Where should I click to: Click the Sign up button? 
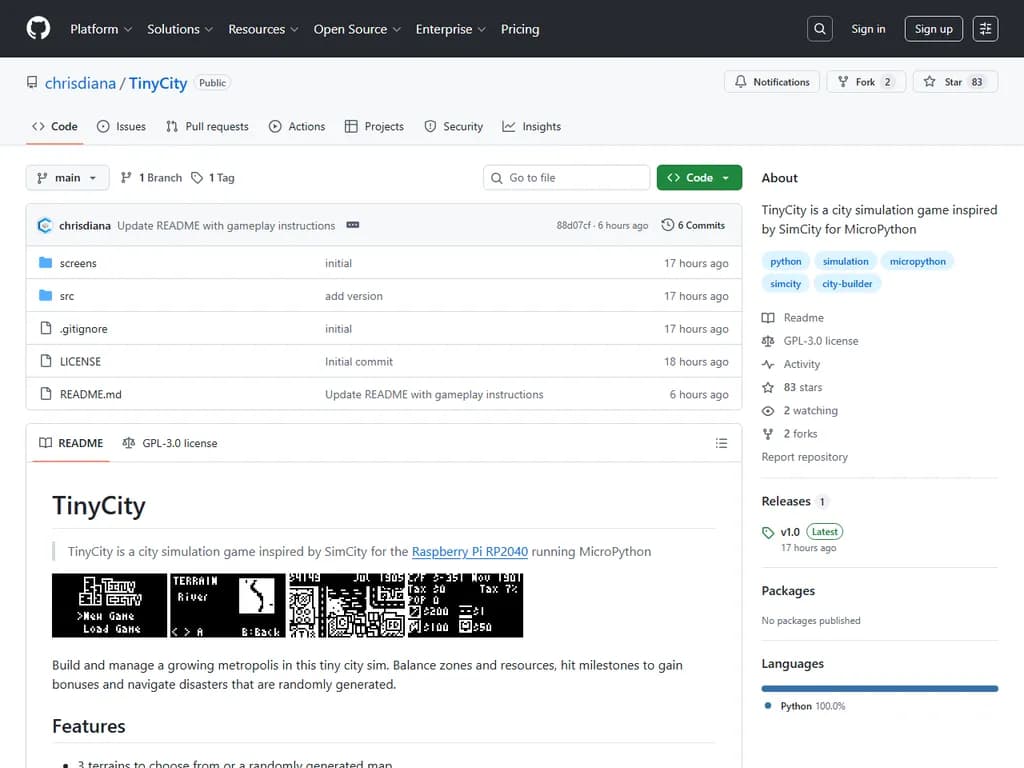pos(932,29)
